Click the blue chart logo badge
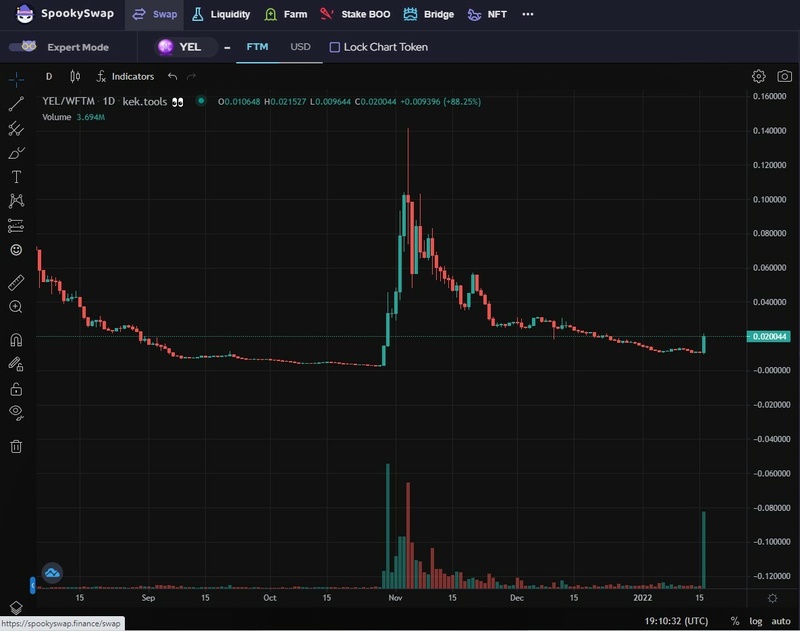This screenshot has width=800, height=631. tap(52, 573)
